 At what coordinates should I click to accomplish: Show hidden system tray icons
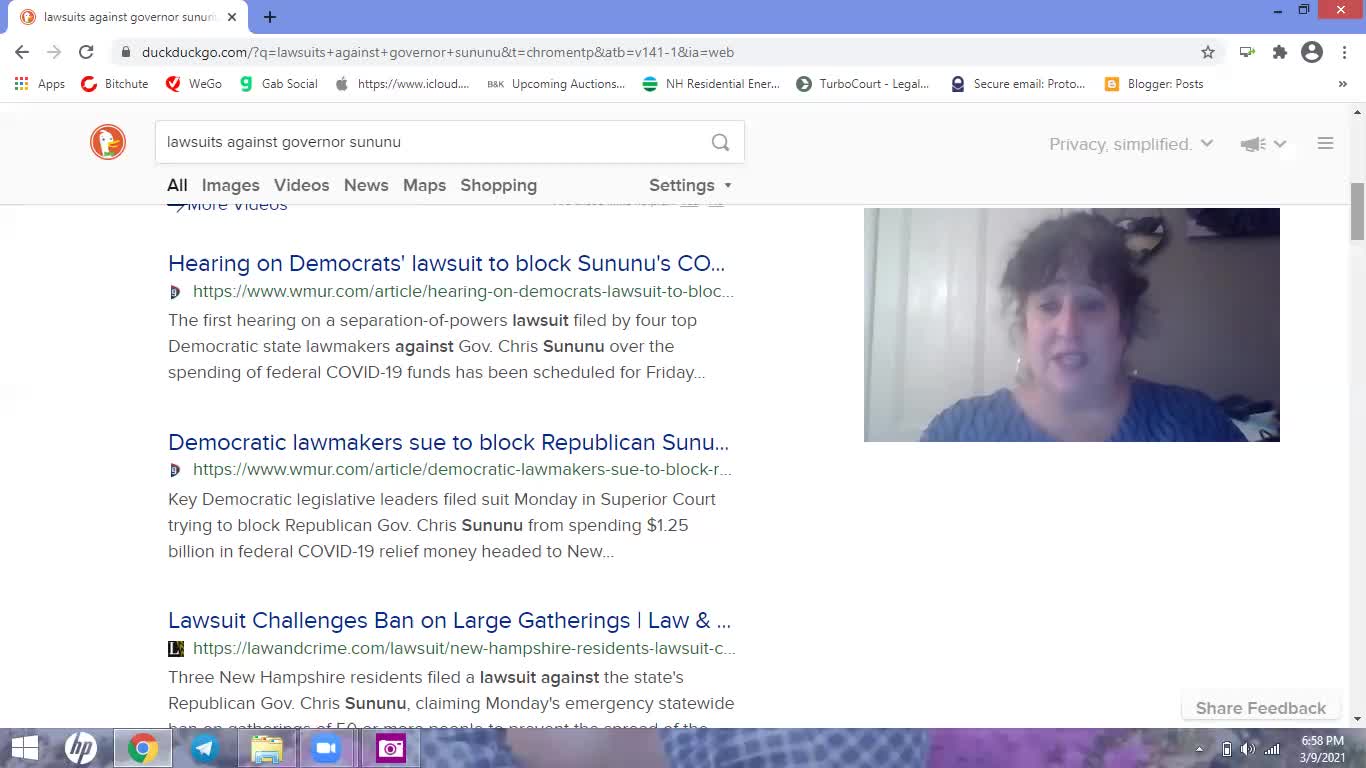[1200, 749]
